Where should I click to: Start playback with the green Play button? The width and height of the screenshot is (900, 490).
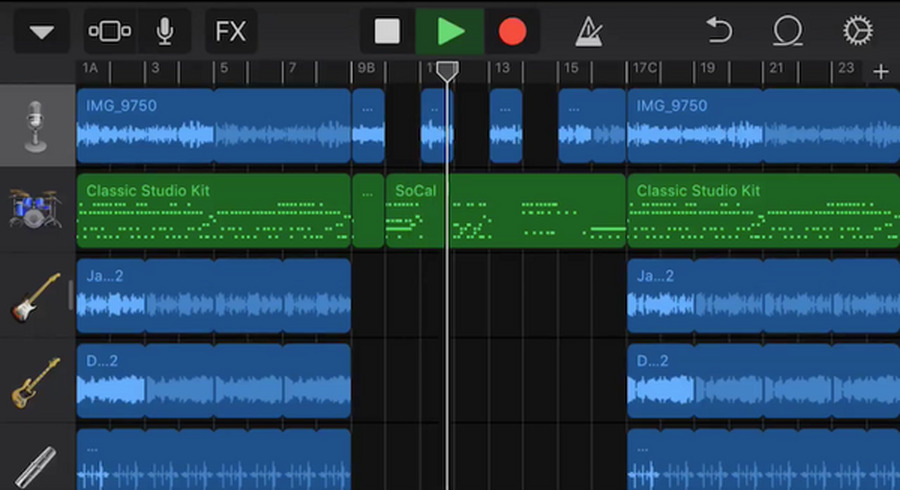(x=450, y=32)
